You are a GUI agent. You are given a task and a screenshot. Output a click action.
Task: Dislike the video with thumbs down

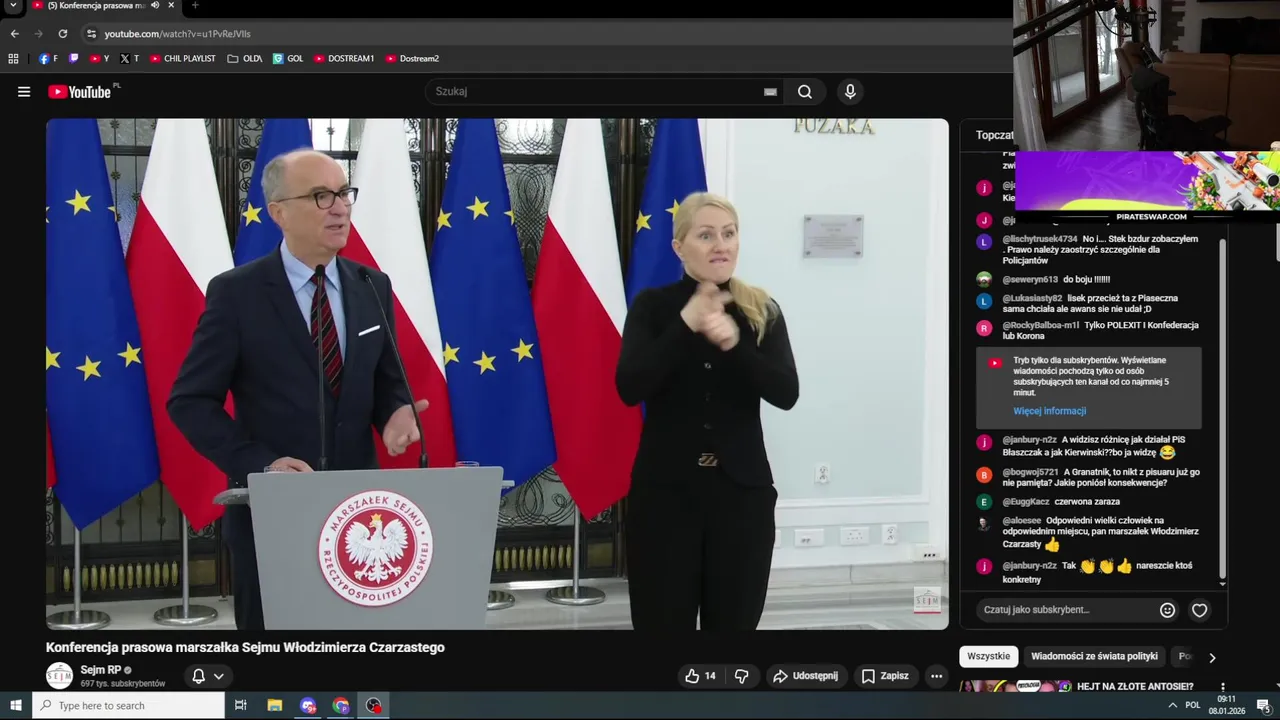point(742,676)
